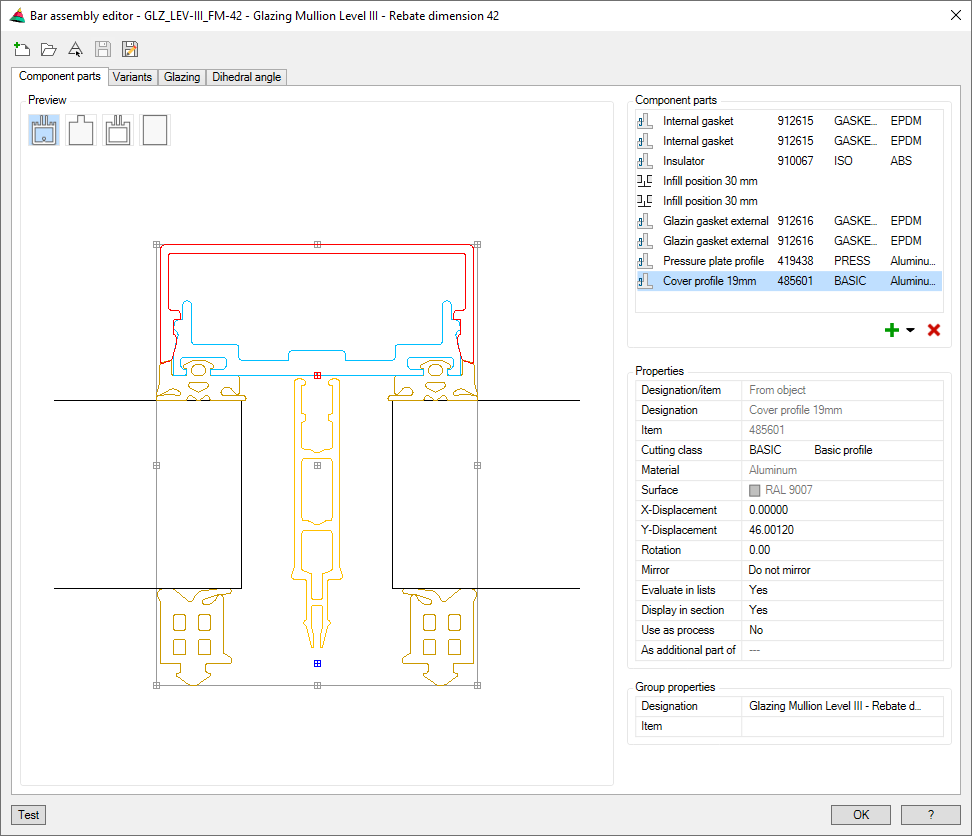The image size is (972, 836).
Task: Click the pick-from-drawing triangle cursor icon
Action: 75,49
